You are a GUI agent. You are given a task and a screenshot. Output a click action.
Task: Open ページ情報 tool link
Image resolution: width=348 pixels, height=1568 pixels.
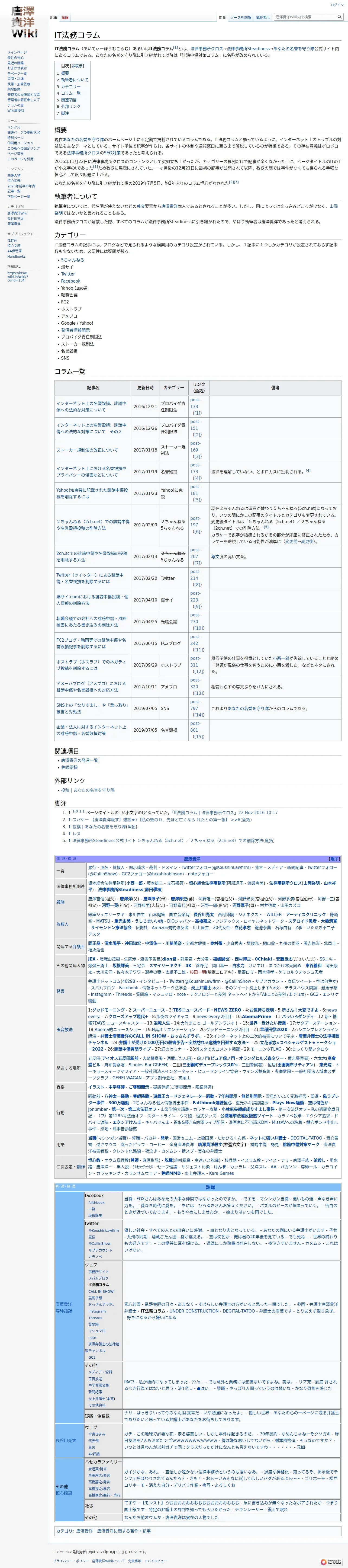point(15,153)
